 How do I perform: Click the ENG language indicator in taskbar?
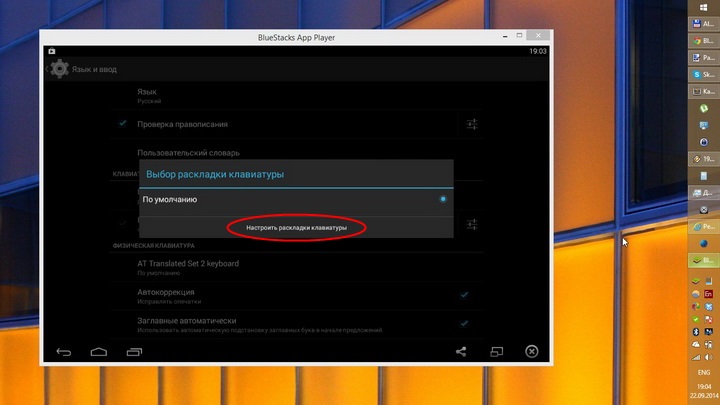[x=702, y=369]
